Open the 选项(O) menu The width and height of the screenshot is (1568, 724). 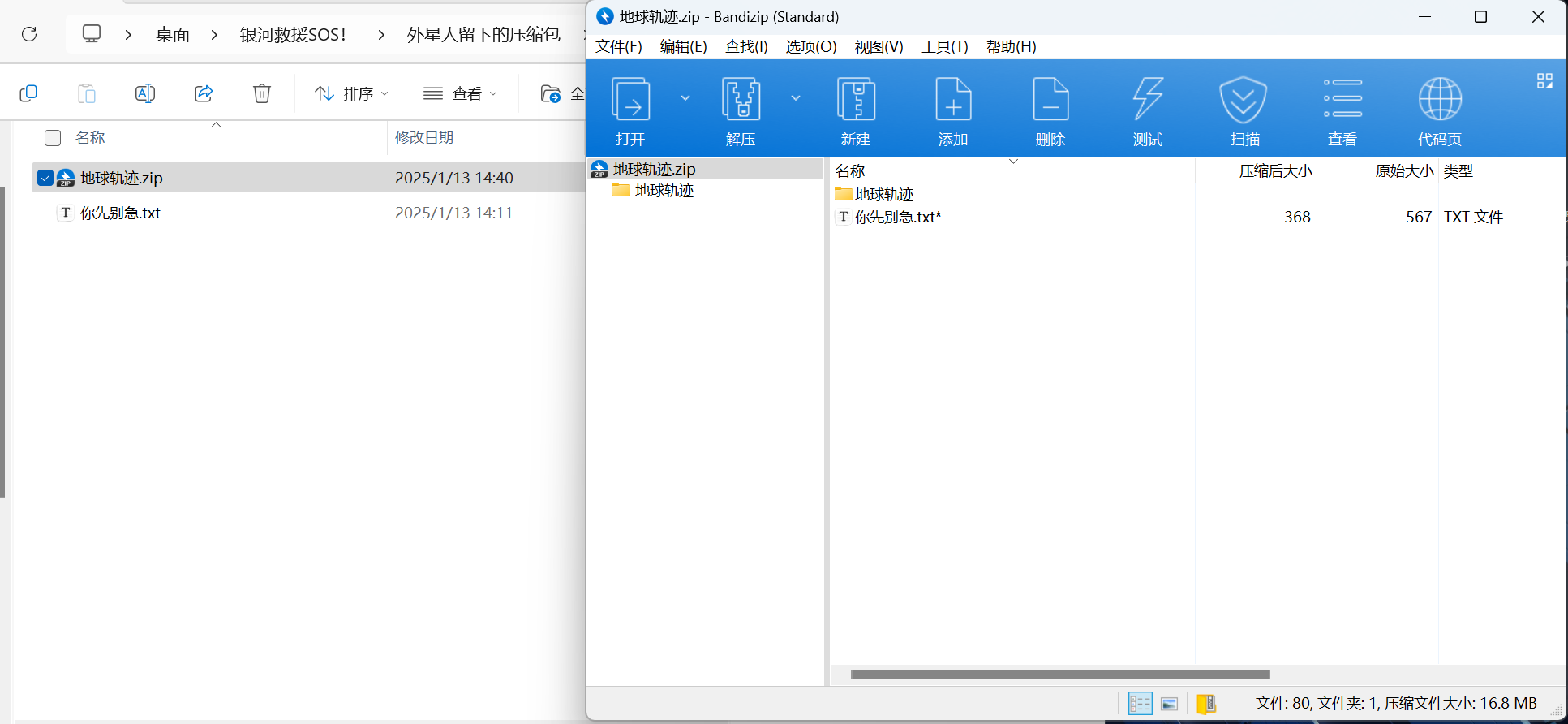[x=811, y=46]
